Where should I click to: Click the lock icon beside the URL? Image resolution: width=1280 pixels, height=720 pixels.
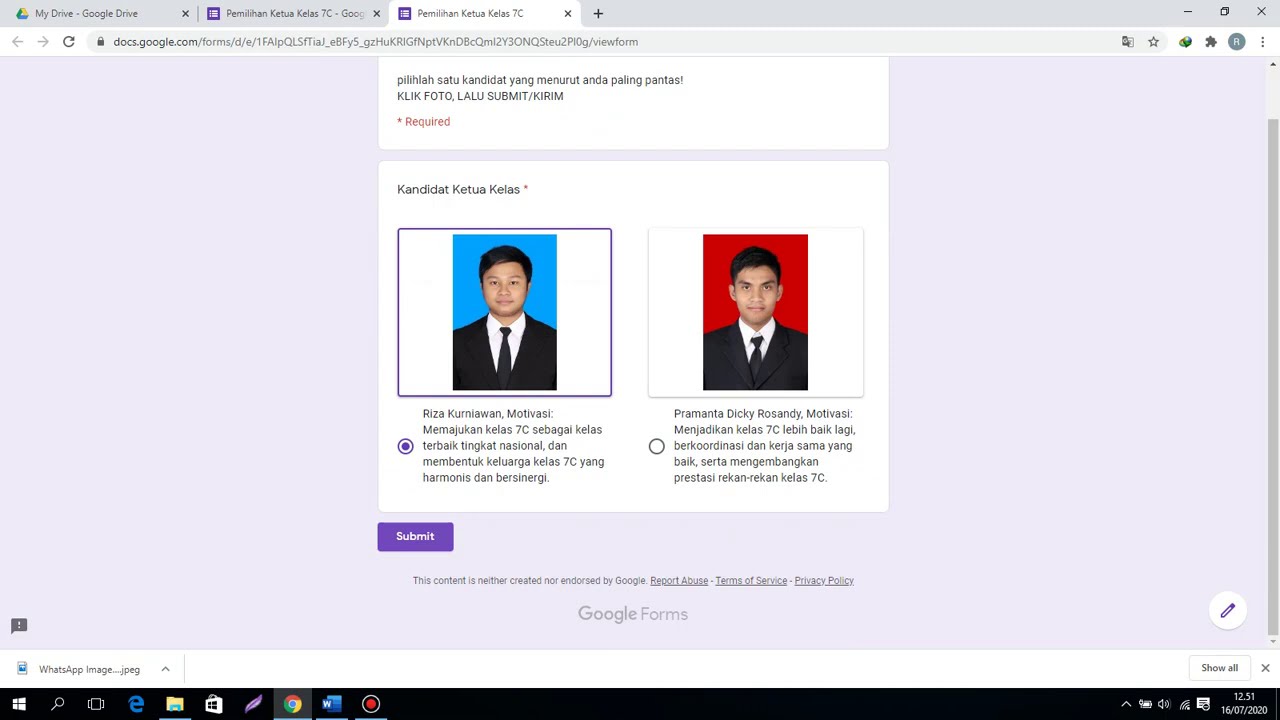(100, 42)
